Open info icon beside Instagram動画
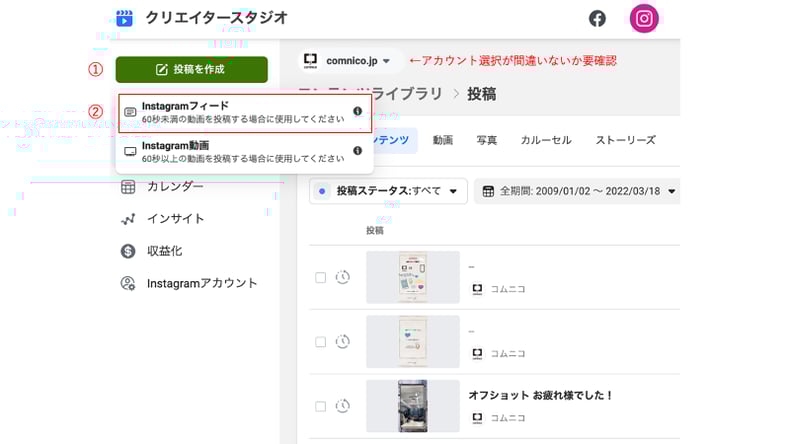The height and width of the screenshot is (444, 790). (x=358, y=151)
